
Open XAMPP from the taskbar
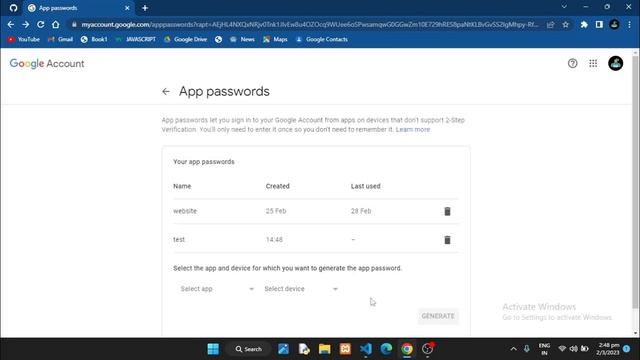coord(345,349)
